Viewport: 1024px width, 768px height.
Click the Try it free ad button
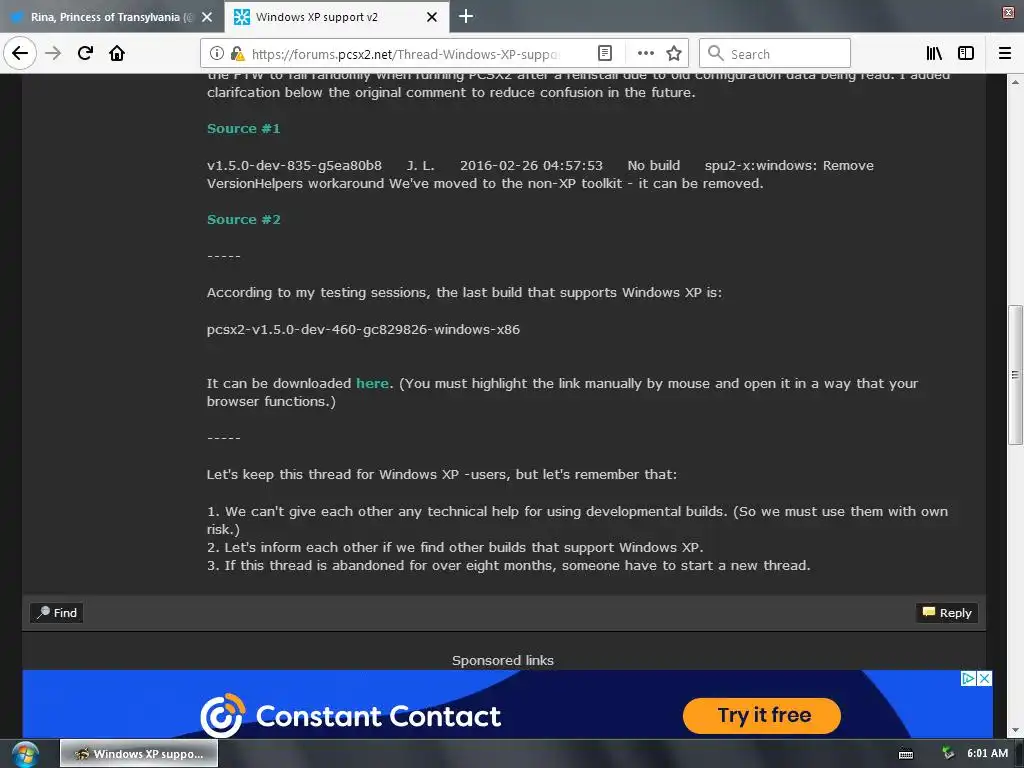[x=762, y=716]
